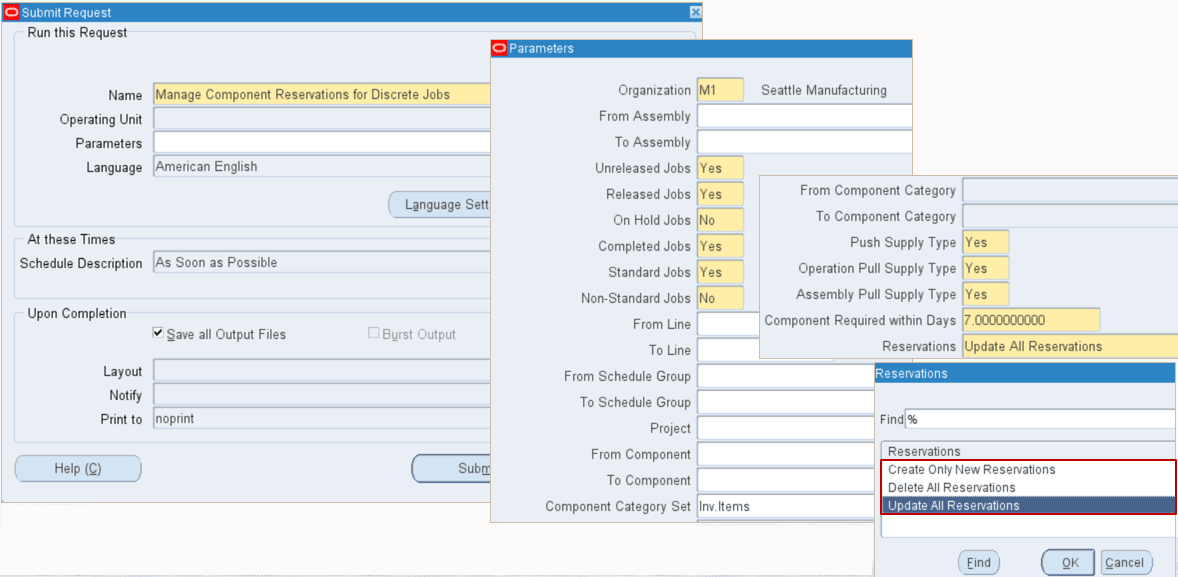Screen dimensions: 1178x577
Task: Click the Layout field
Action: (322, 370)
